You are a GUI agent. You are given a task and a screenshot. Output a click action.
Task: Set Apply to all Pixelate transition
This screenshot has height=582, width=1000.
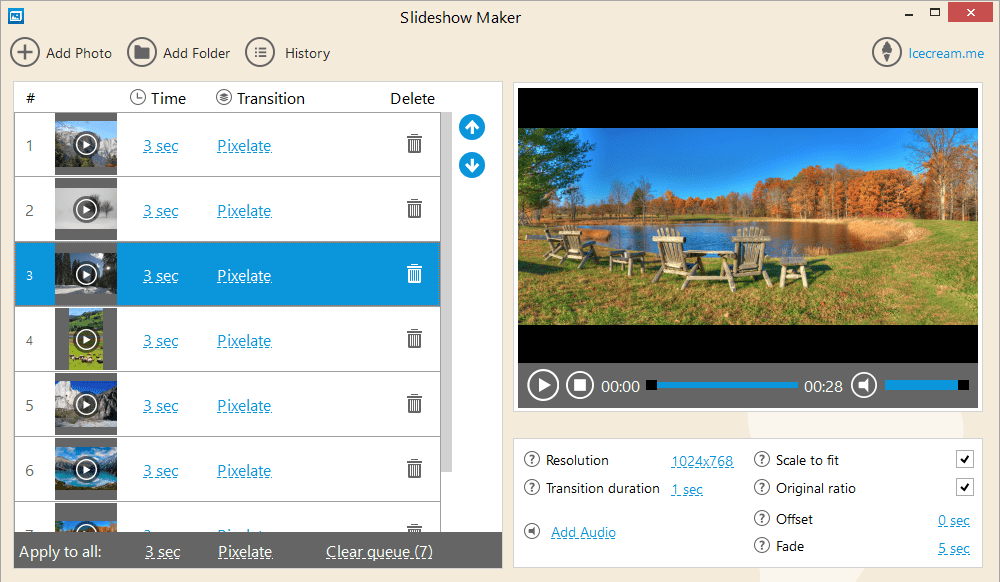coord(246,552)
